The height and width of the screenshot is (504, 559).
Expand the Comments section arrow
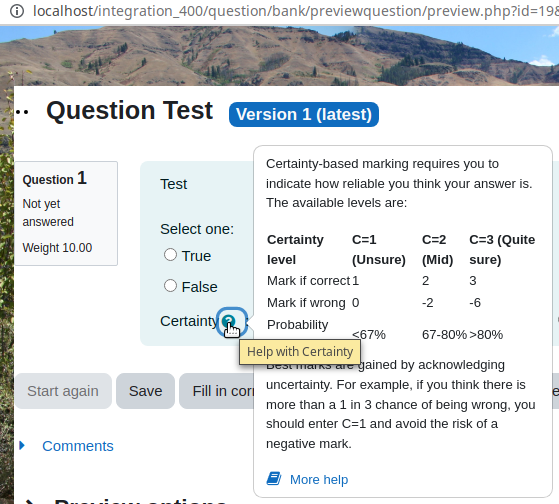22,446
